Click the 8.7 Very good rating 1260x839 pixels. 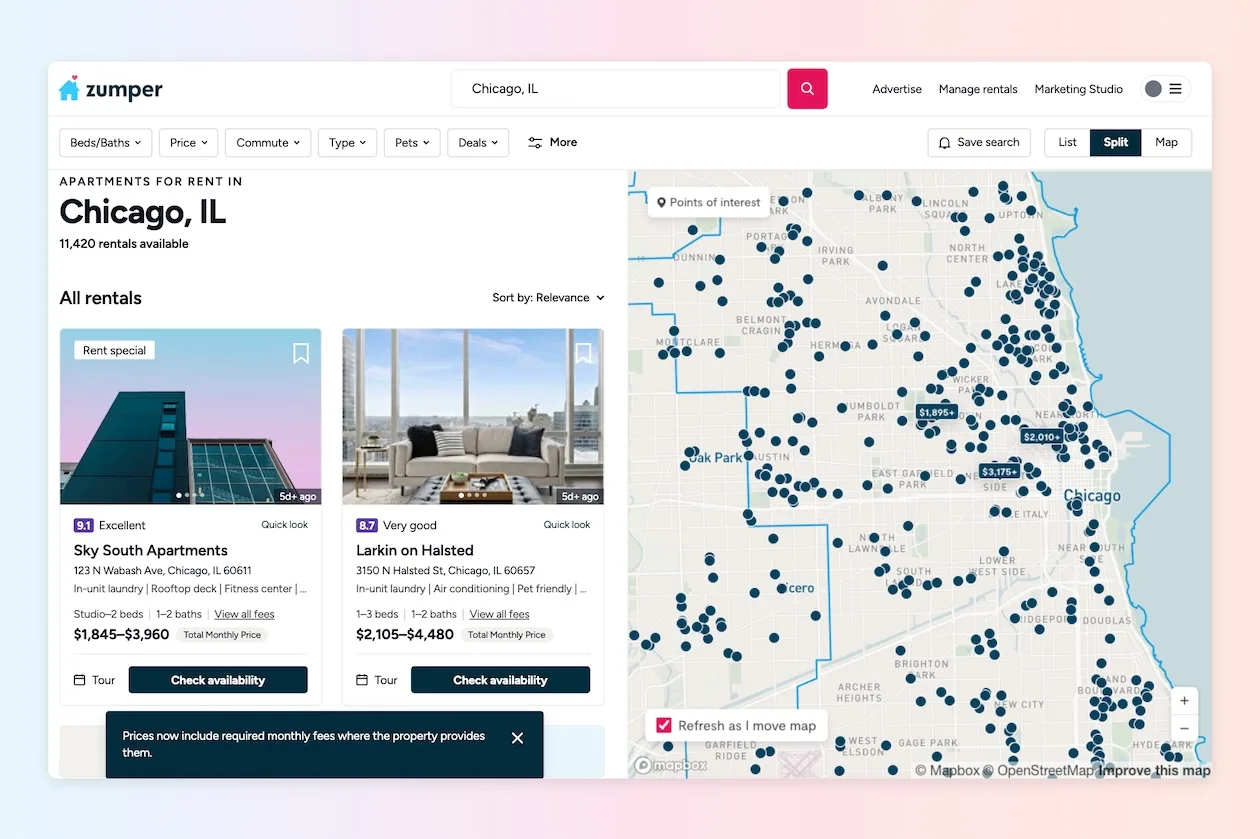tap(396, 525)
